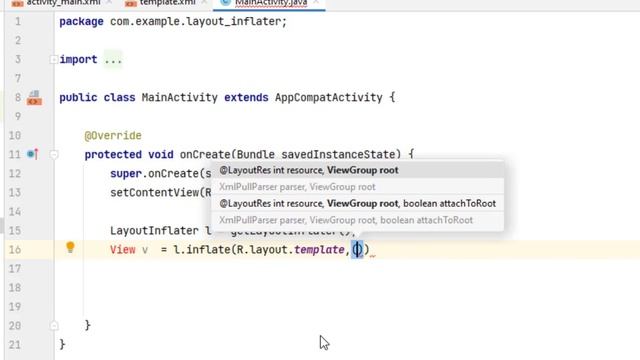Click the savedInstanceState parameter

tap(338, 155)
